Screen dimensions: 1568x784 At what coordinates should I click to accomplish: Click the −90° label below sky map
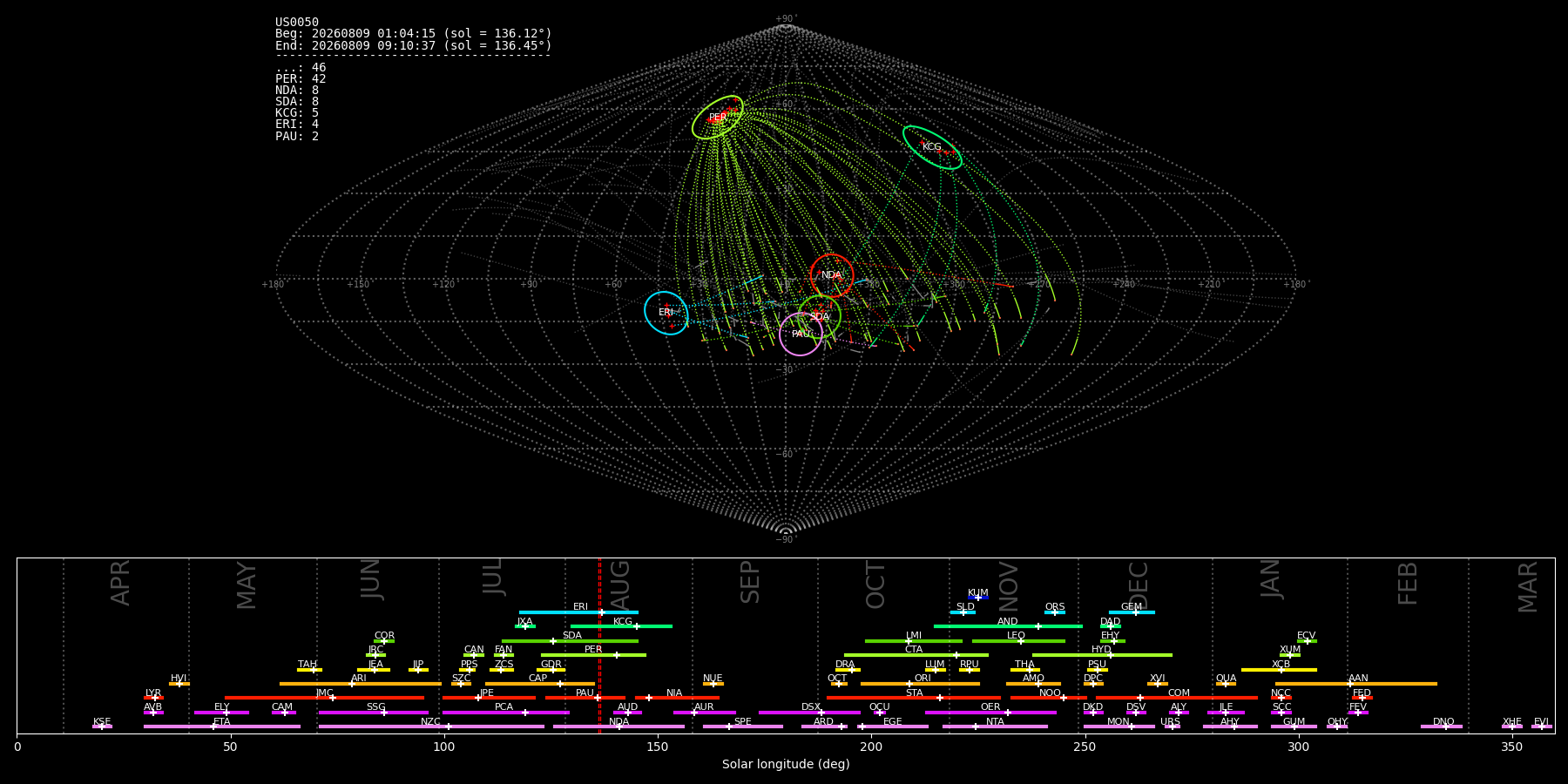(x=786, y=540)
